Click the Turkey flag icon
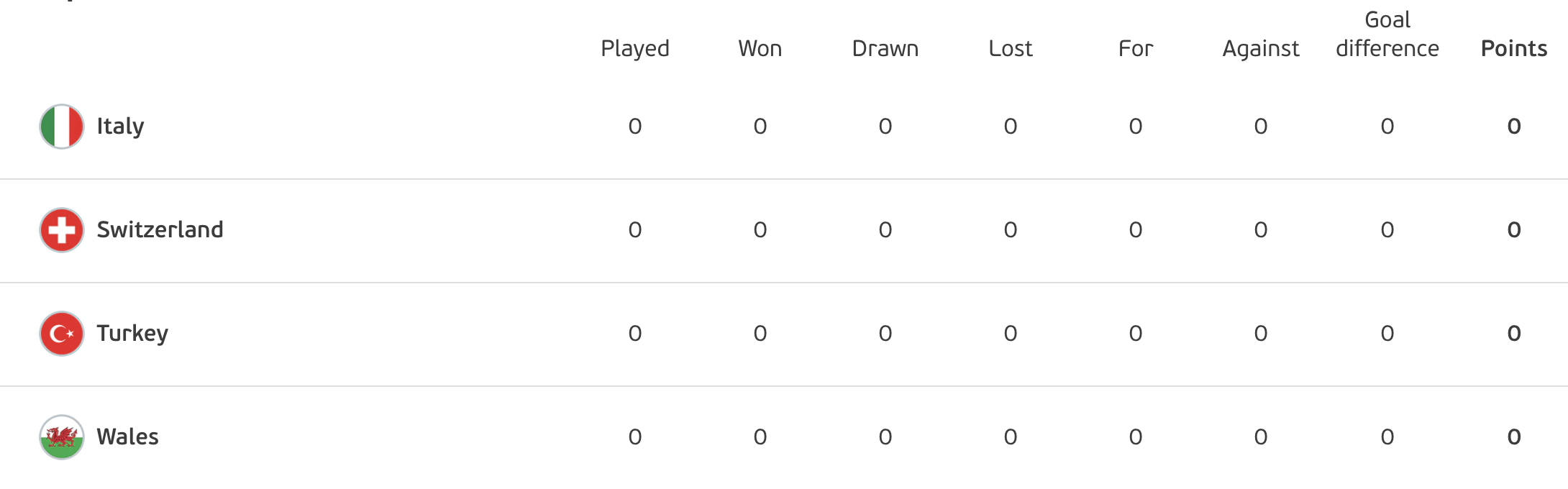 click(62, 334)
